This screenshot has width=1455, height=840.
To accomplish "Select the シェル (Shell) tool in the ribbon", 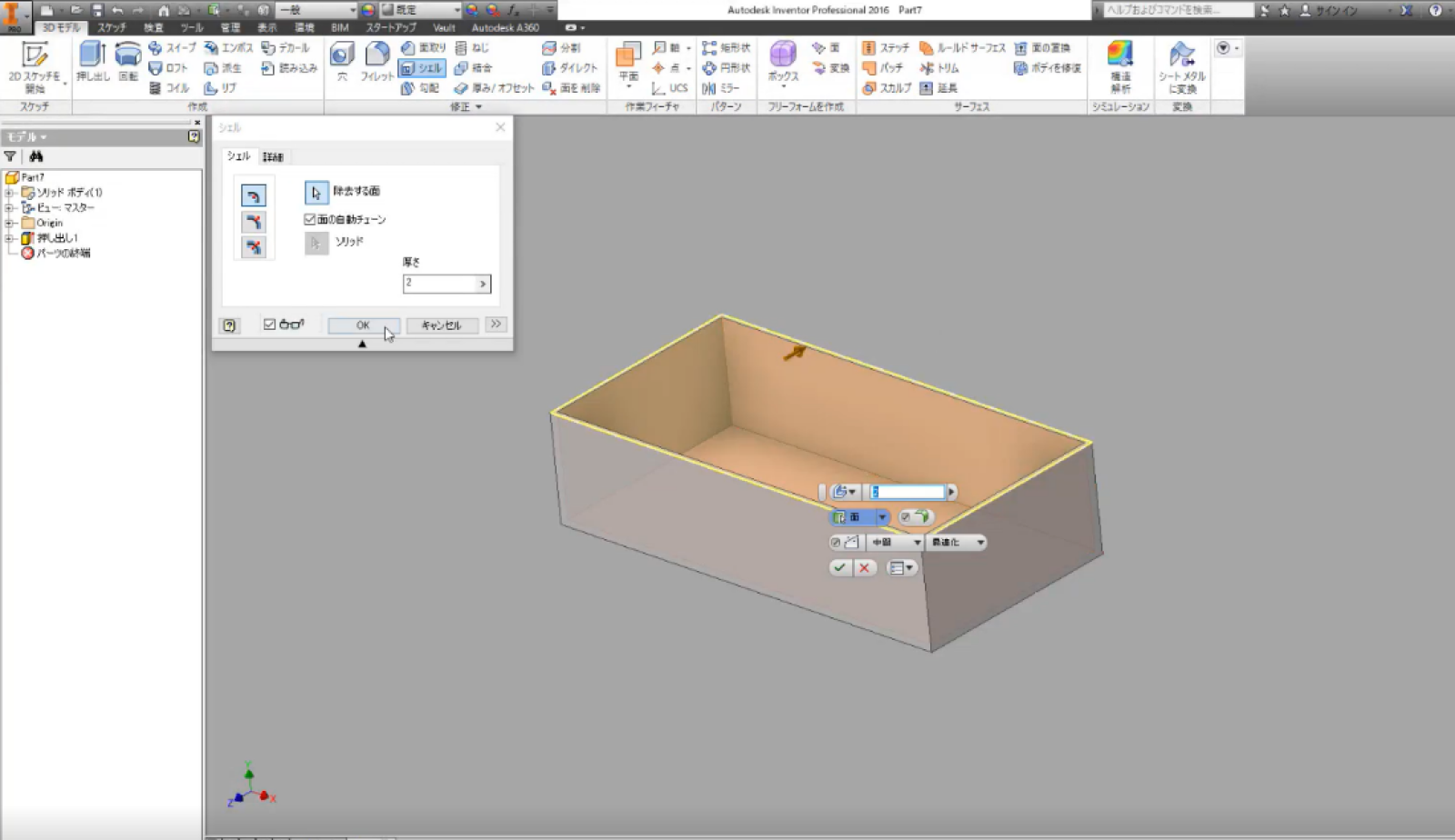I will pos(426,67).
